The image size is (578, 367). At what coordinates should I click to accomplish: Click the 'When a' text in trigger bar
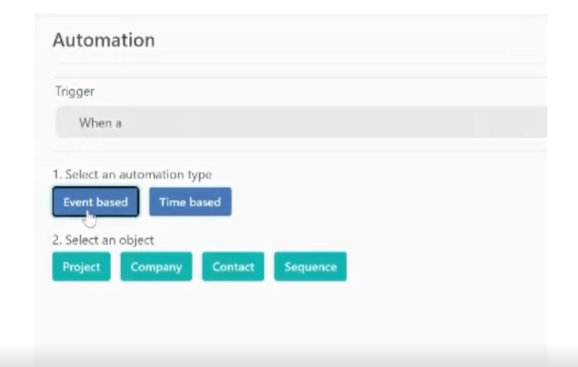click(x=100, y=123)
